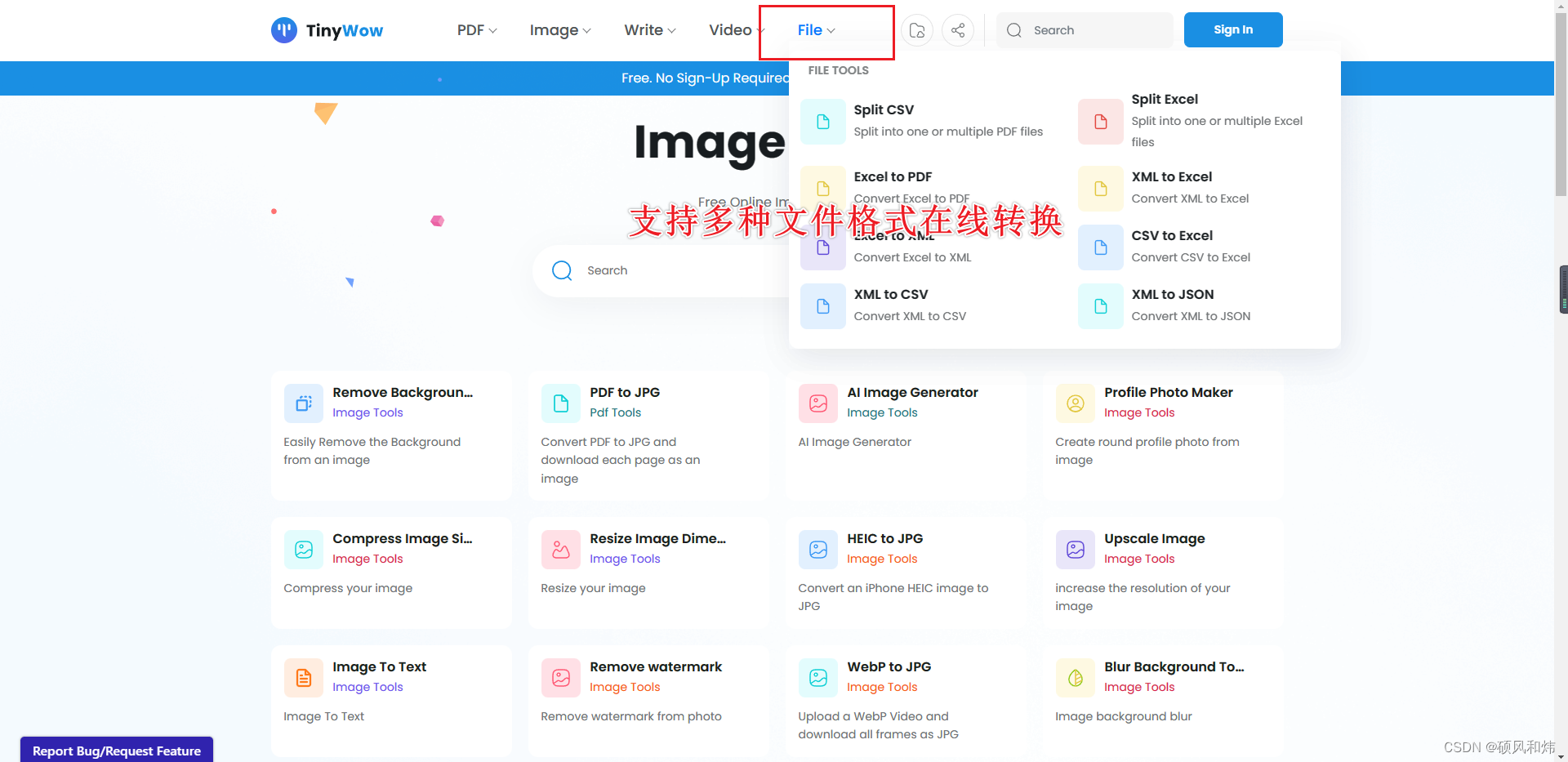Click the HEIC to JPG icon

(x=818, y=550)
